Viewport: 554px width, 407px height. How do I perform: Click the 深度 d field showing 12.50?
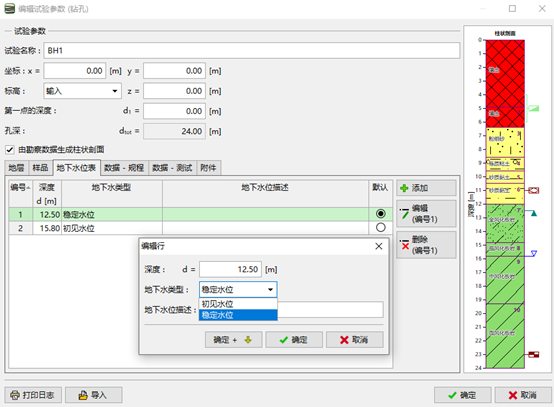230,270
